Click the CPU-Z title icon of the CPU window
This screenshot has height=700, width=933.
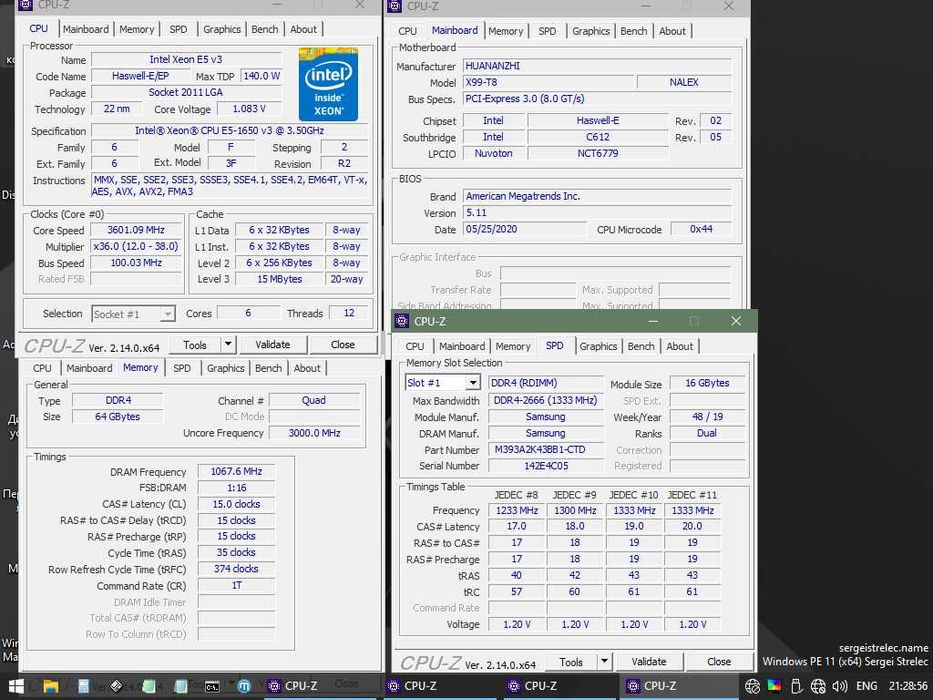26,5
